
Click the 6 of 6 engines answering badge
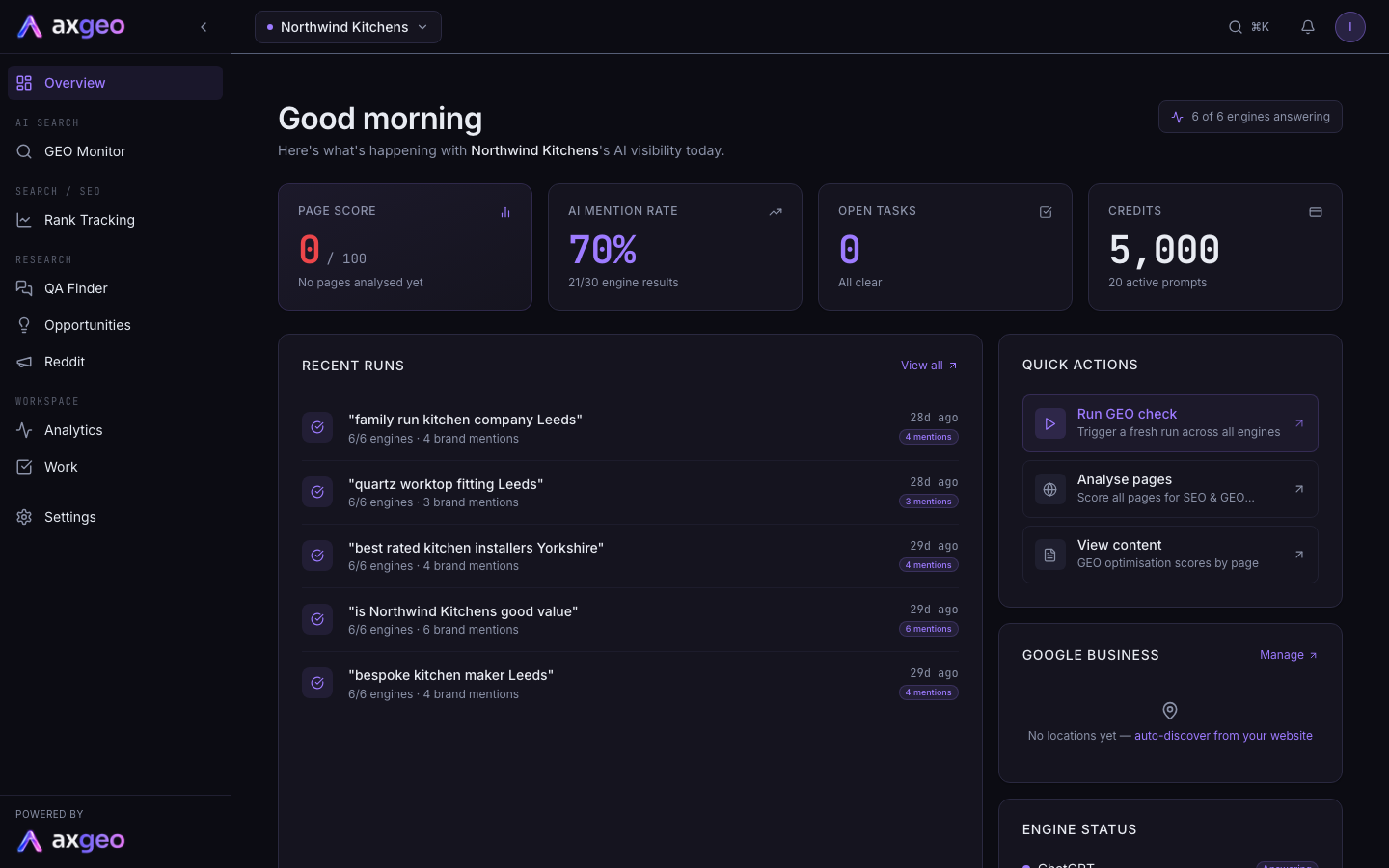(1250, 117)
